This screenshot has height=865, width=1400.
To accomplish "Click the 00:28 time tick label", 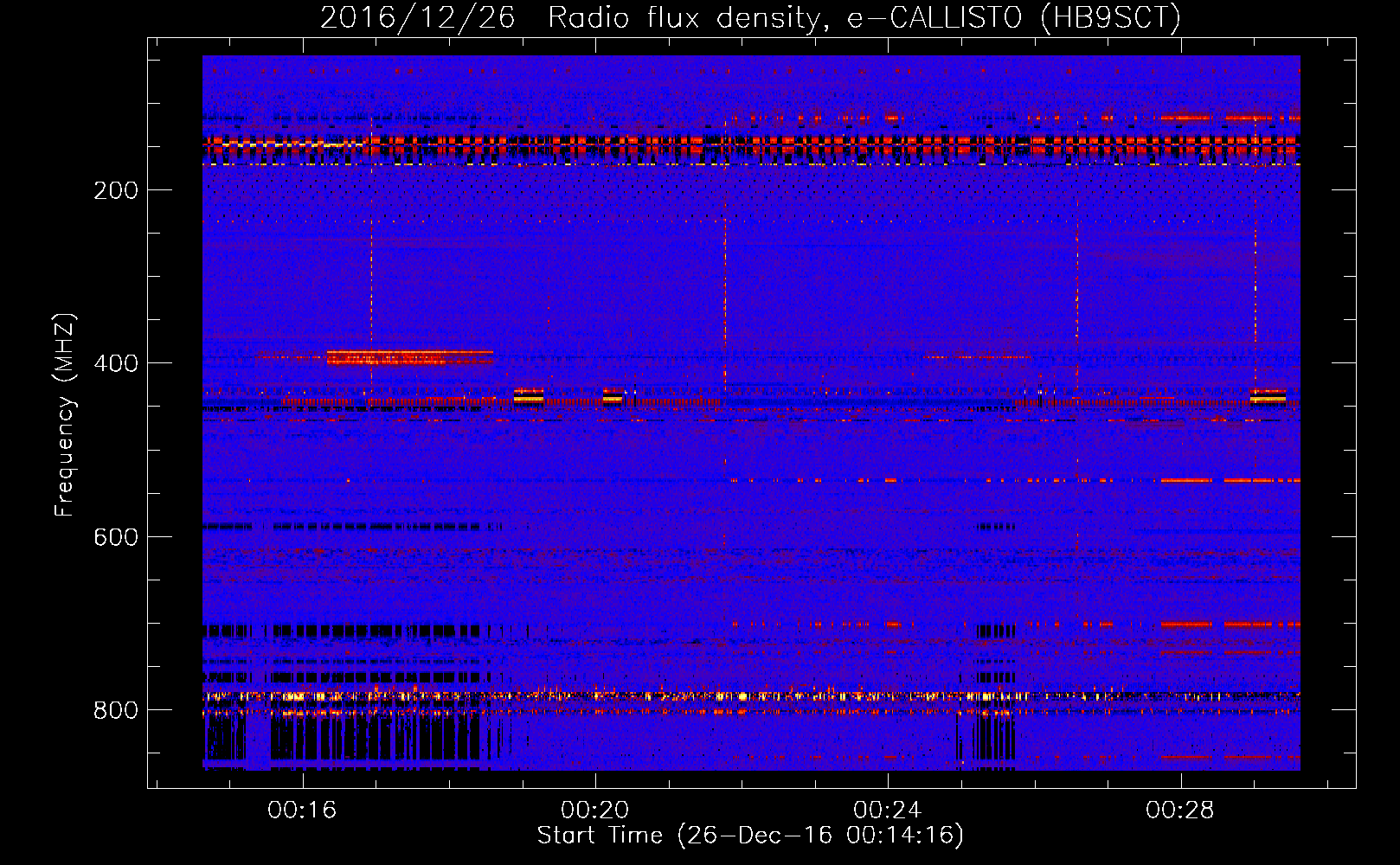I will pos(1179,811).
